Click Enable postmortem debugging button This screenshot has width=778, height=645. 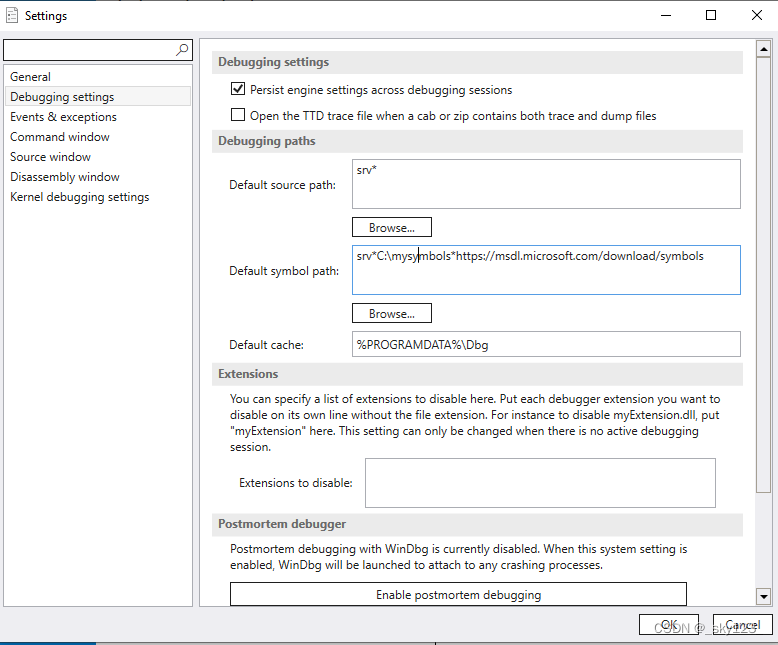point(458,594)
